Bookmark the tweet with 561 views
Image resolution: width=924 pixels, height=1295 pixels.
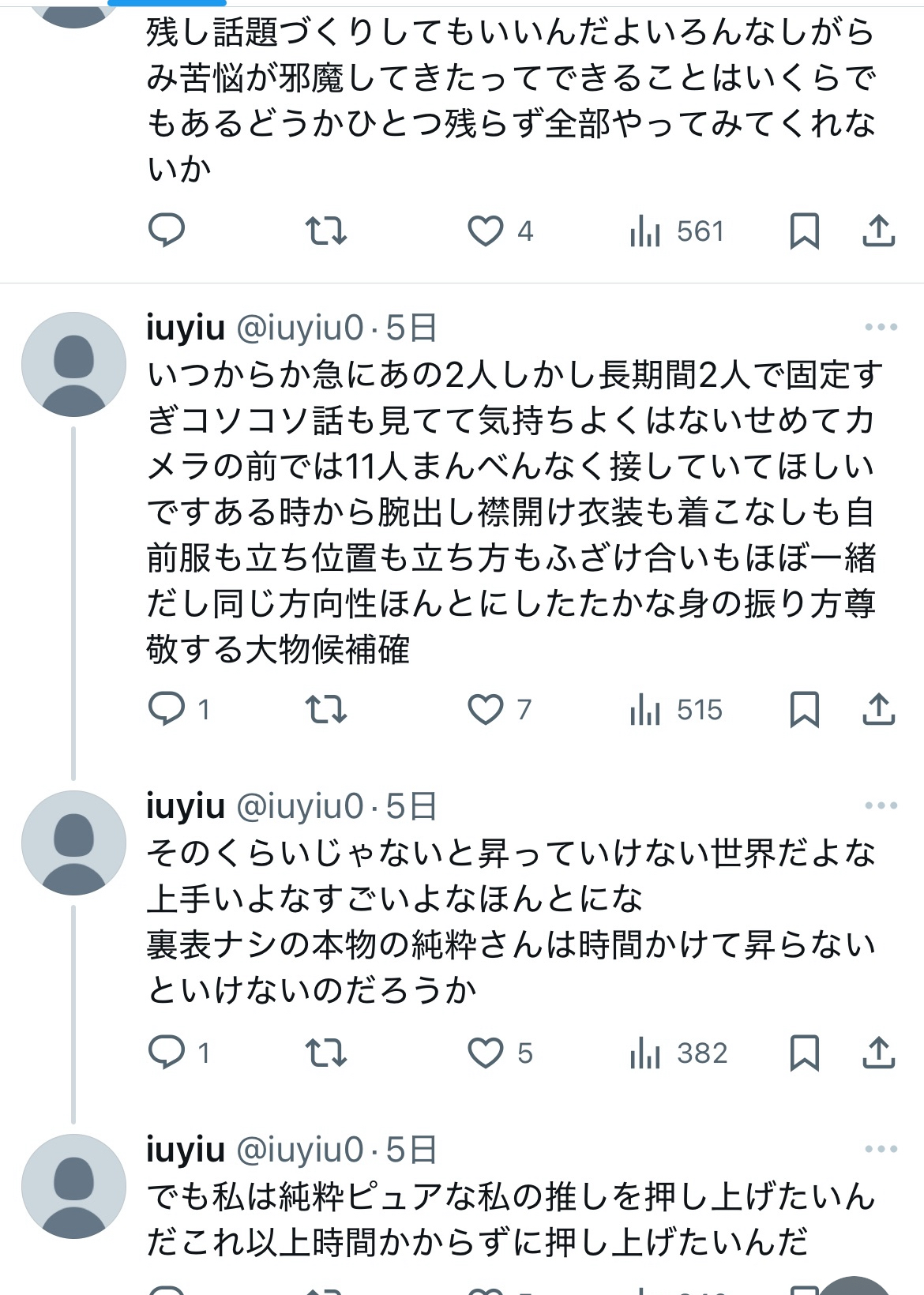(x=804, y=231)
